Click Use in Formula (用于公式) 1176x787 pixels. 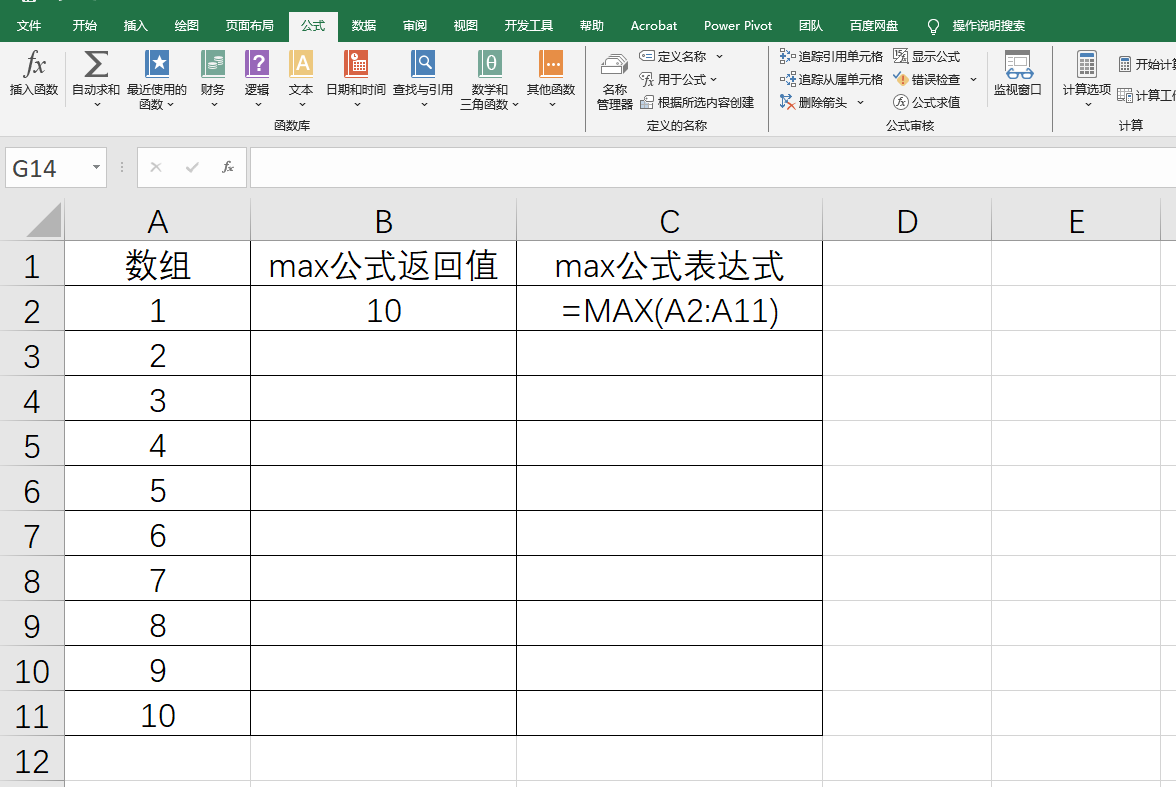pyautogui.click(x=672, y=79)
